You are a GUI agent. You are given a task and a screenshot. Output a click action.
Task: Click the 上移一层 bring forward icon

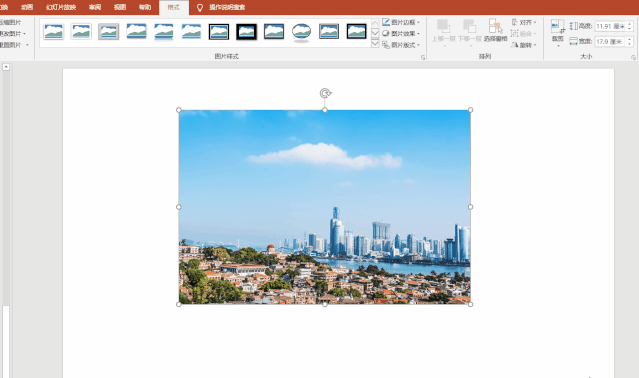(x=443, y=26)
